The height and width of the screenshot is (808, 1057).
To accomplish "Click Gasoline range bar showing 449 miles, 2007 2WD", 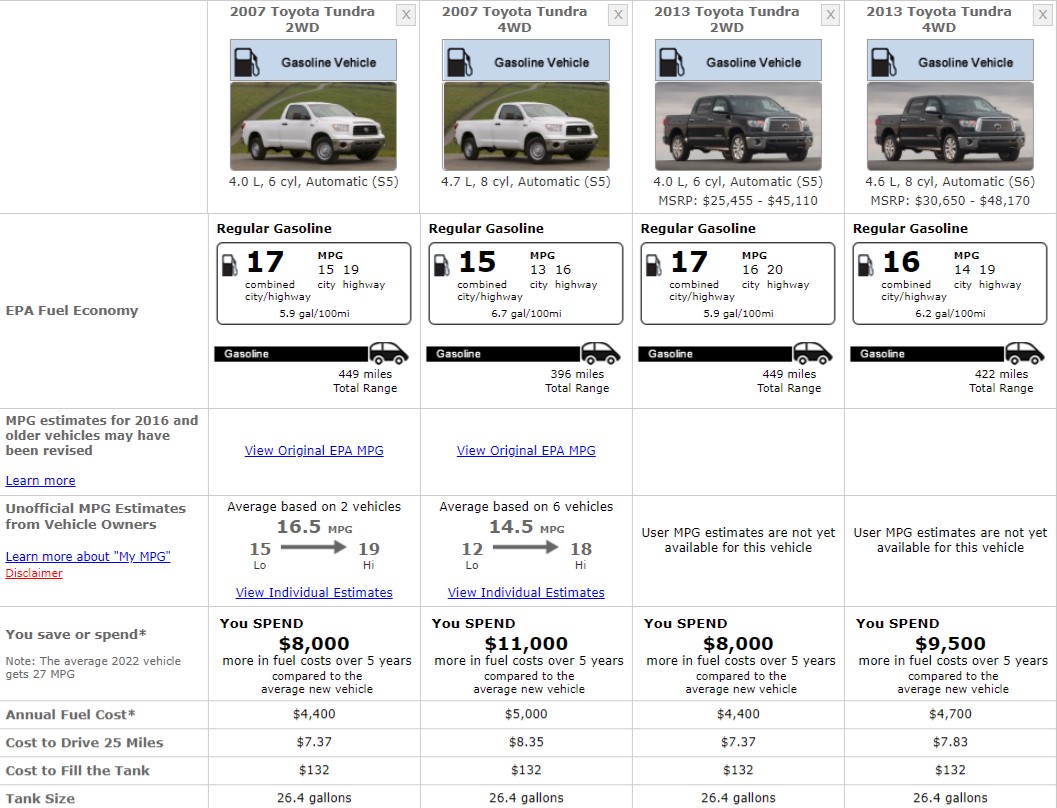I will pyautogui.click(x=291, y=354).
